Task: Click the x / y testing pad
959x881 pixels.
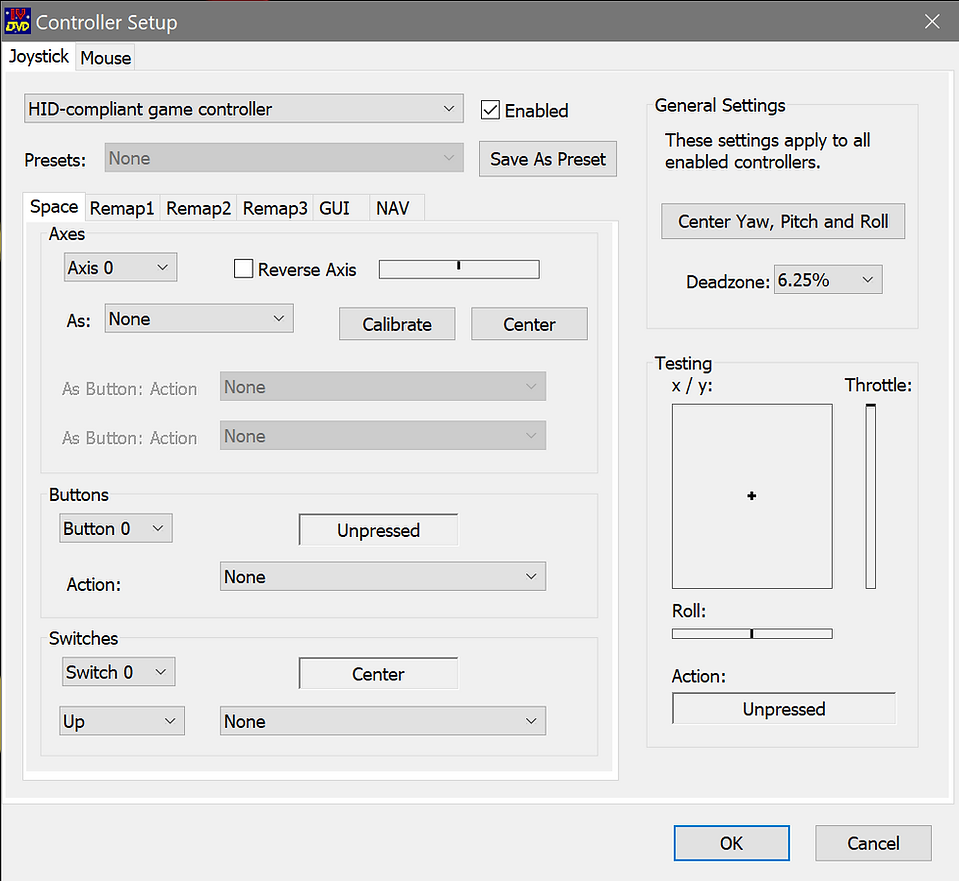Action: click(x=752, y=496)
